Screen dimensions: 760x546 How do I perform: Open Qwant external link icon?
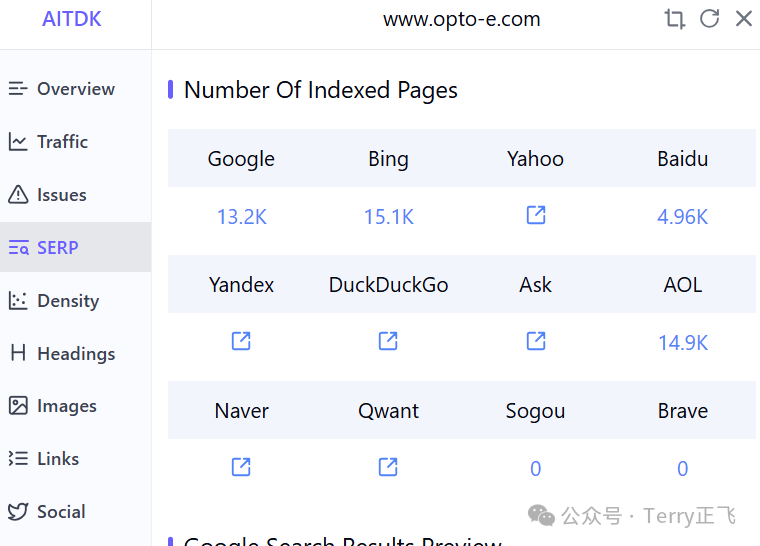[388, 467]
